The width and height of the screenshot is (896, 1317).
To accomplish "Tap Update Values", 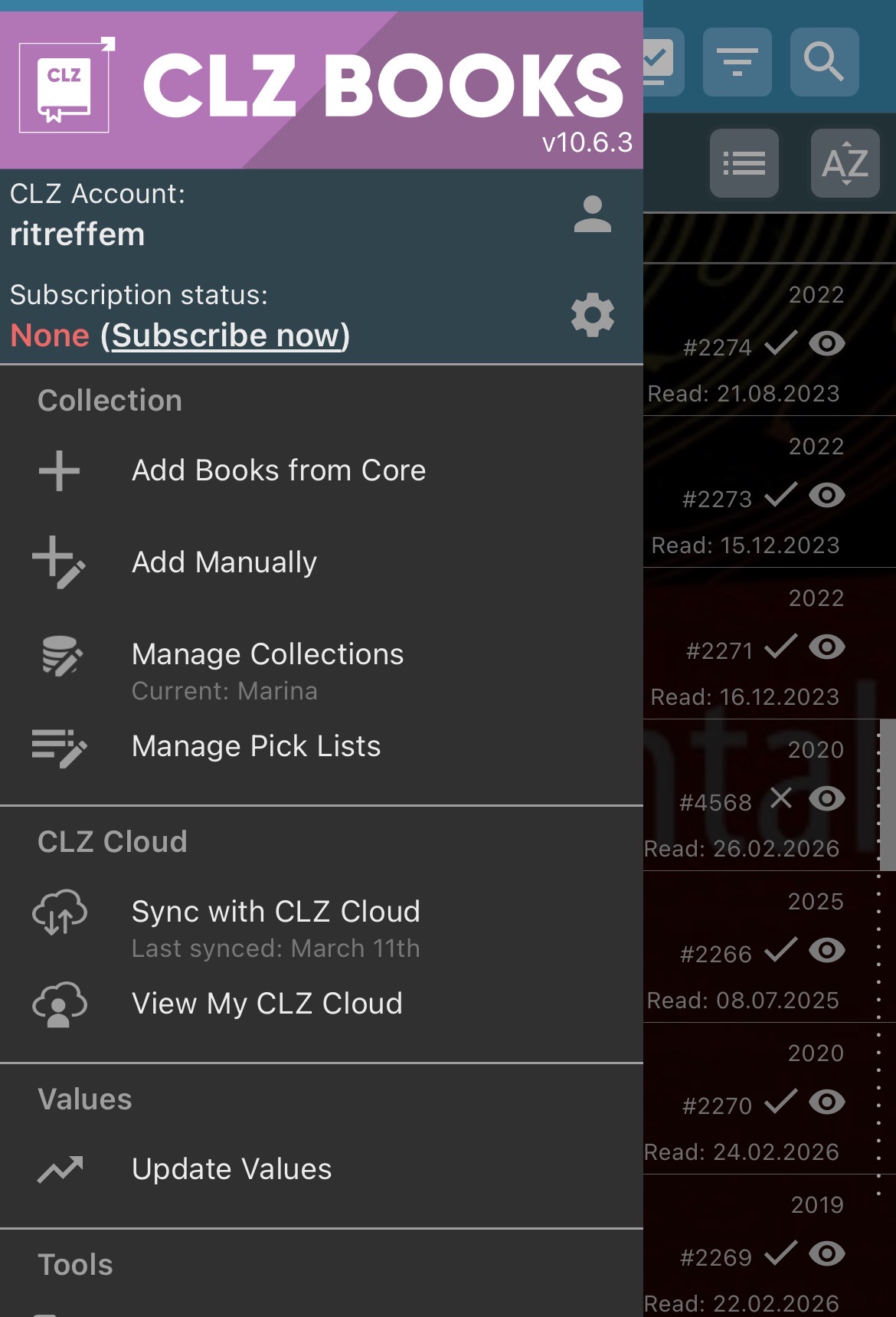I will [231, 1169].
